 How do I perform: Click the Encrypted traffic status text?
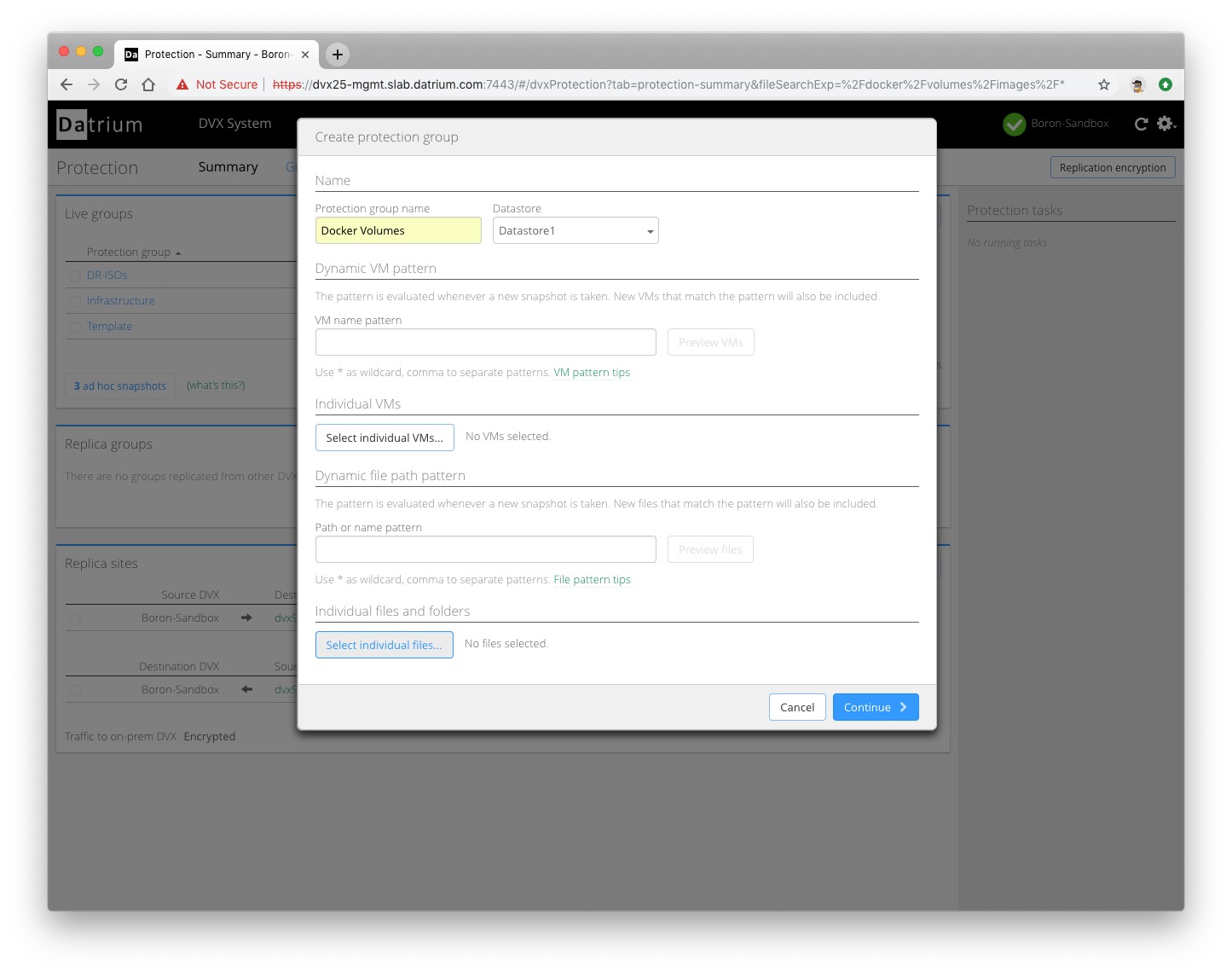(x=210, y=737)
